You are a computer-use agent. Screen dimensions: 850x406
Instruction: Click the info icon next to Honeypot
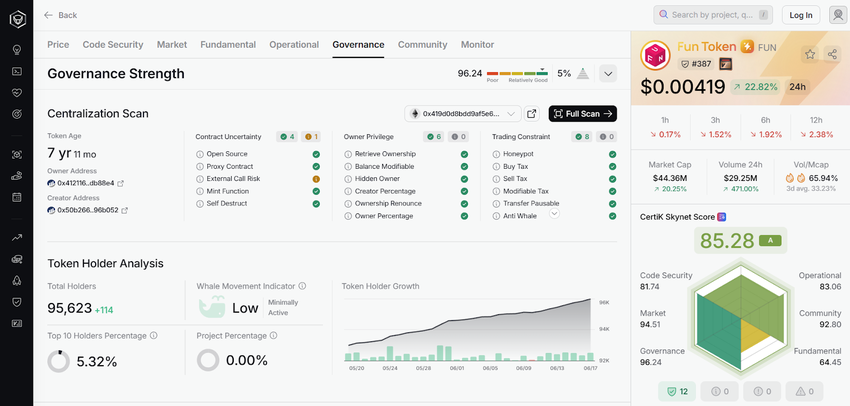click(x=495, y=154)
